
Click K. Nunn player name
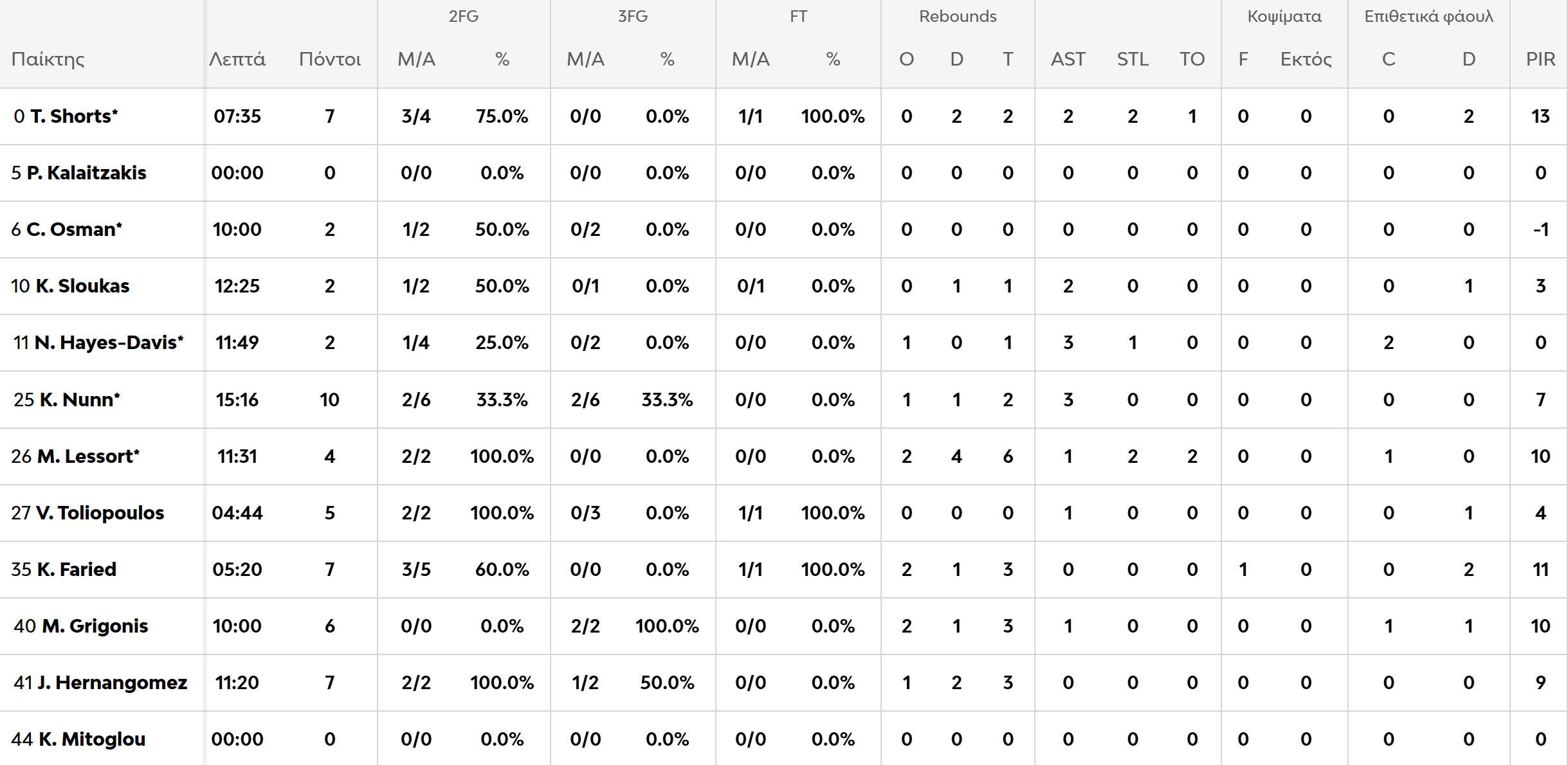pyautogui.click(x=79, y=400)
